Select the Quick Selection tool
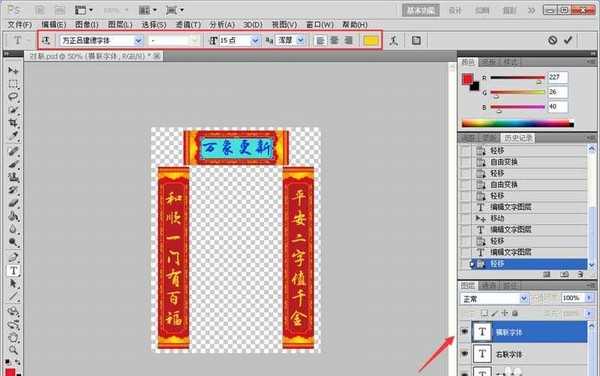This screenshot has height=376, width=600. [13, 110]
